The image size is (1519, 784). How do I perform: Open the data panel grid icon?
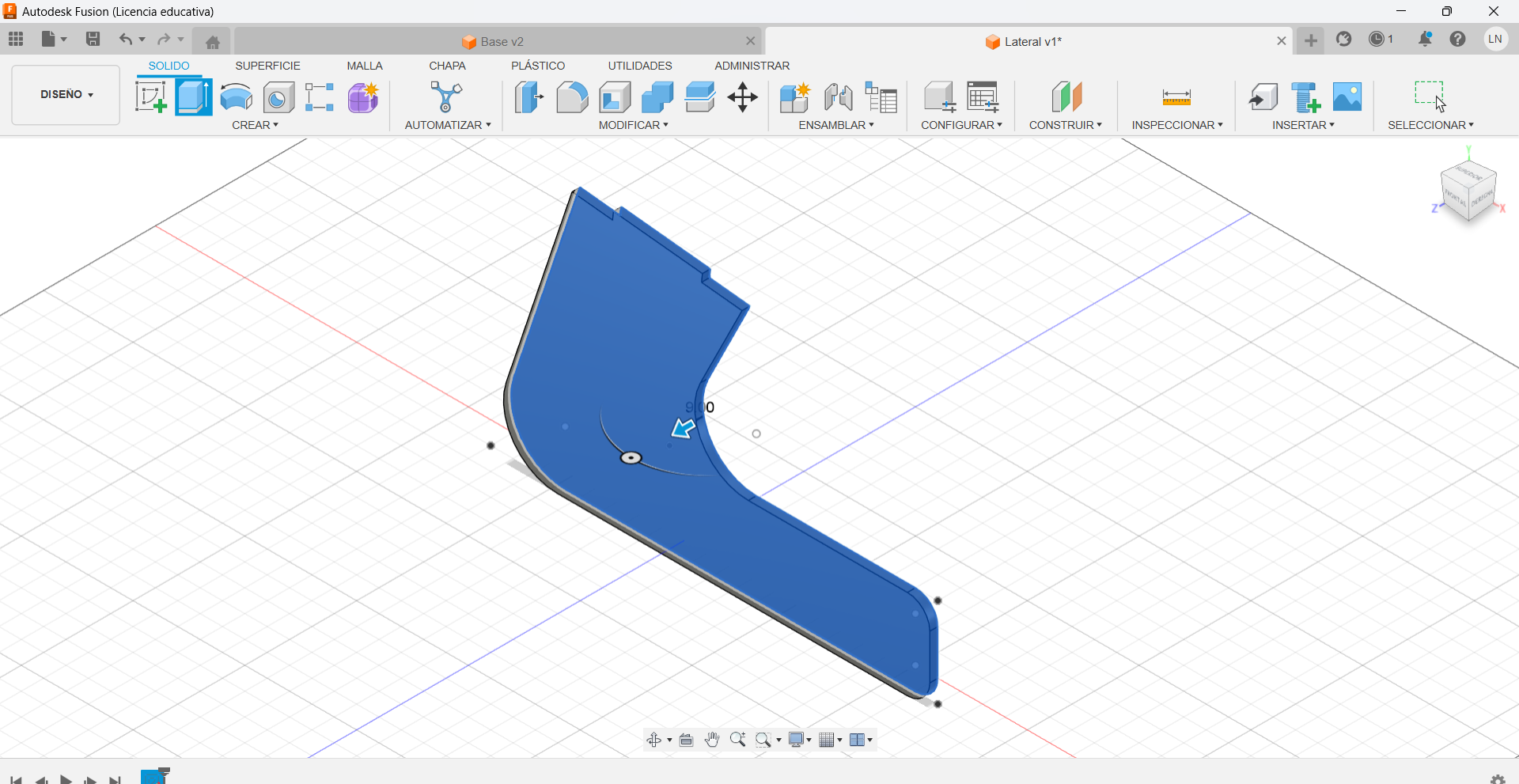[x=16, y=39]
